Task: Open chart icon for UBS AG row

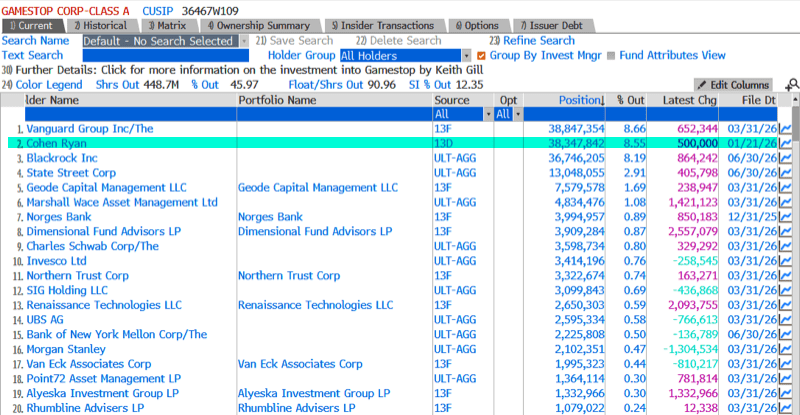Action: tap(786, 320)
